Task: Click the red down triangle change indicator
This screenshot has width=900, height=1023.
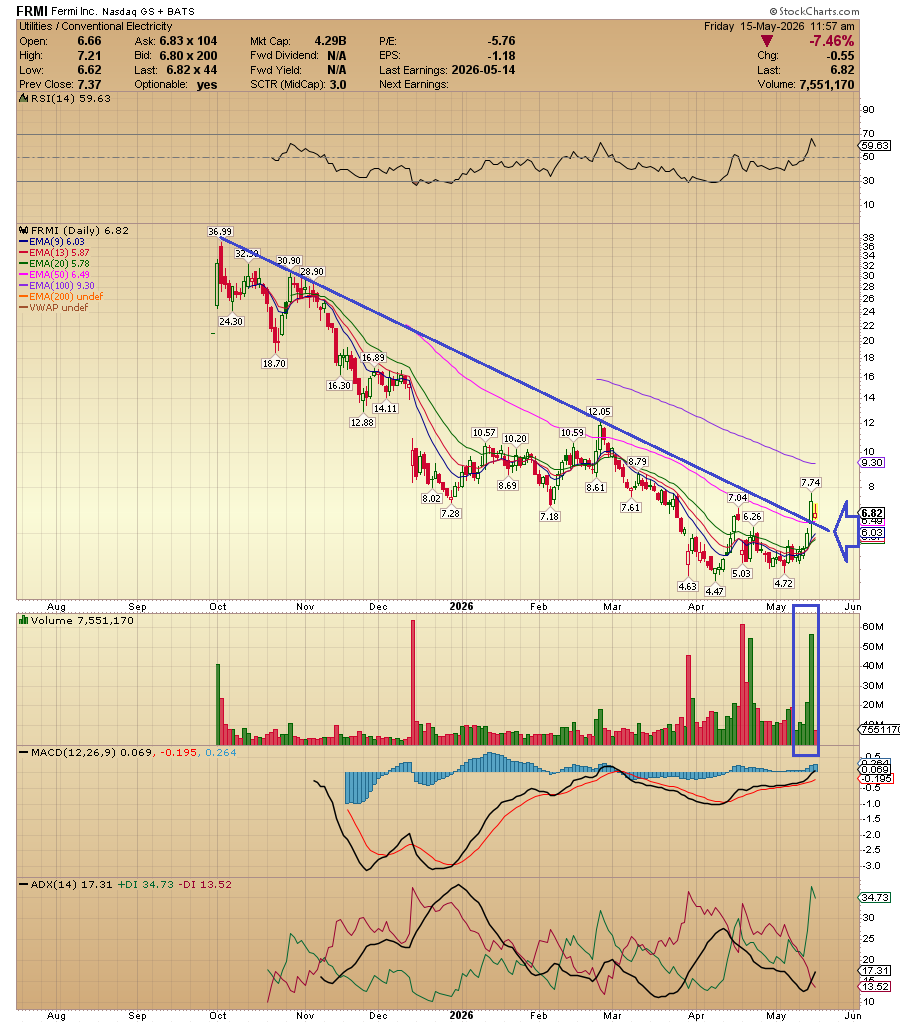Action: tap(768, 41)
